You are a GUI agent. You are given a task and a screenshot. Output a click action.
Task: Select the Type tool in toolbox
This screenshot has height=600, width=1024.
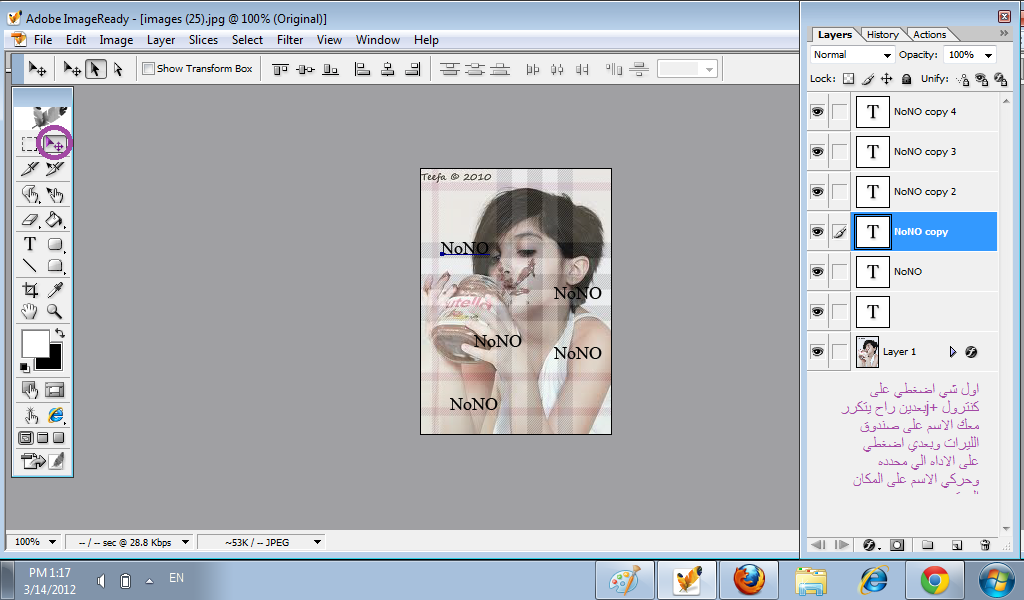[x=30, y=243]
